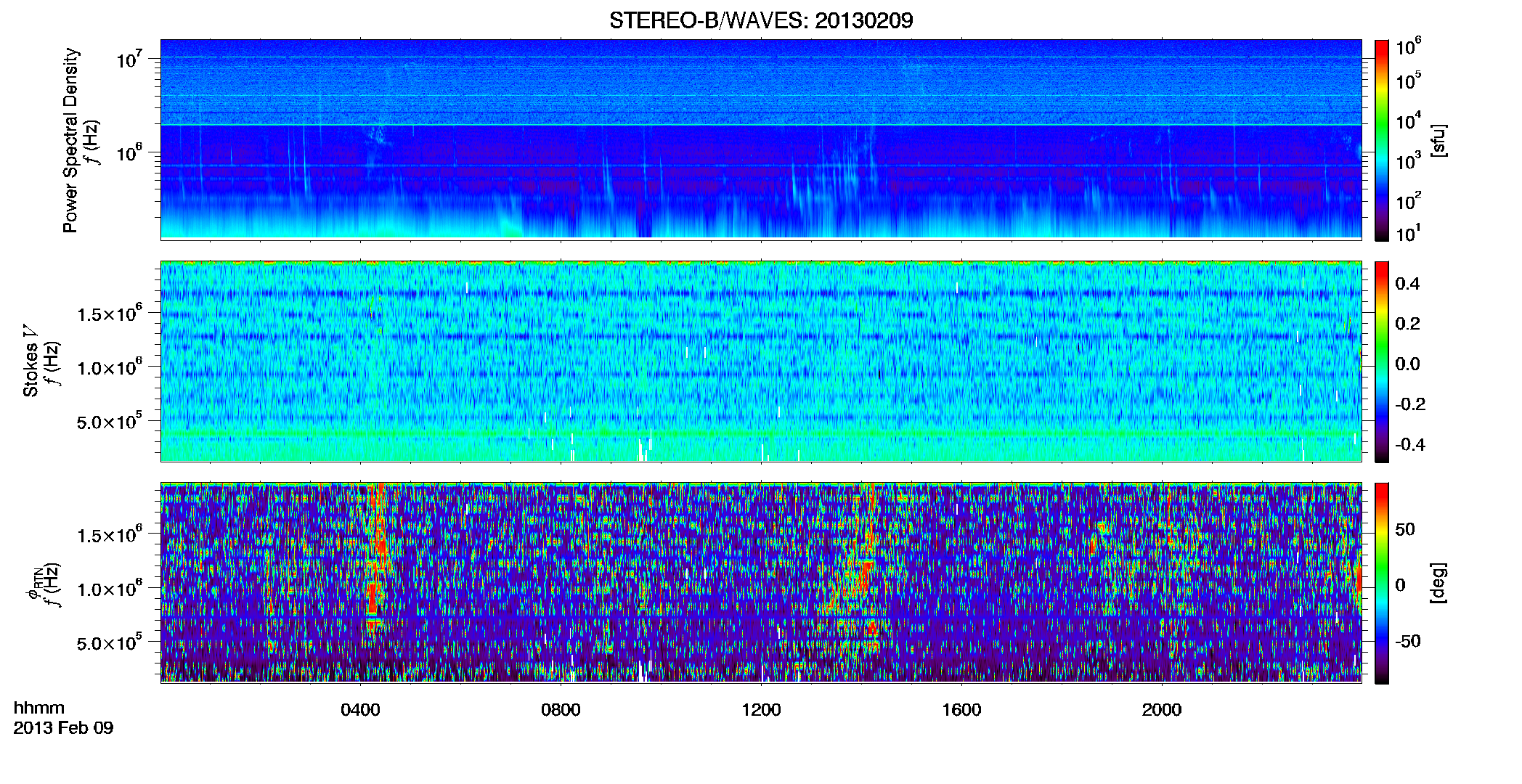Click the Power Spectral Density axis label
The height and width of the screenshot is (784, 1522).
[70, 140]
